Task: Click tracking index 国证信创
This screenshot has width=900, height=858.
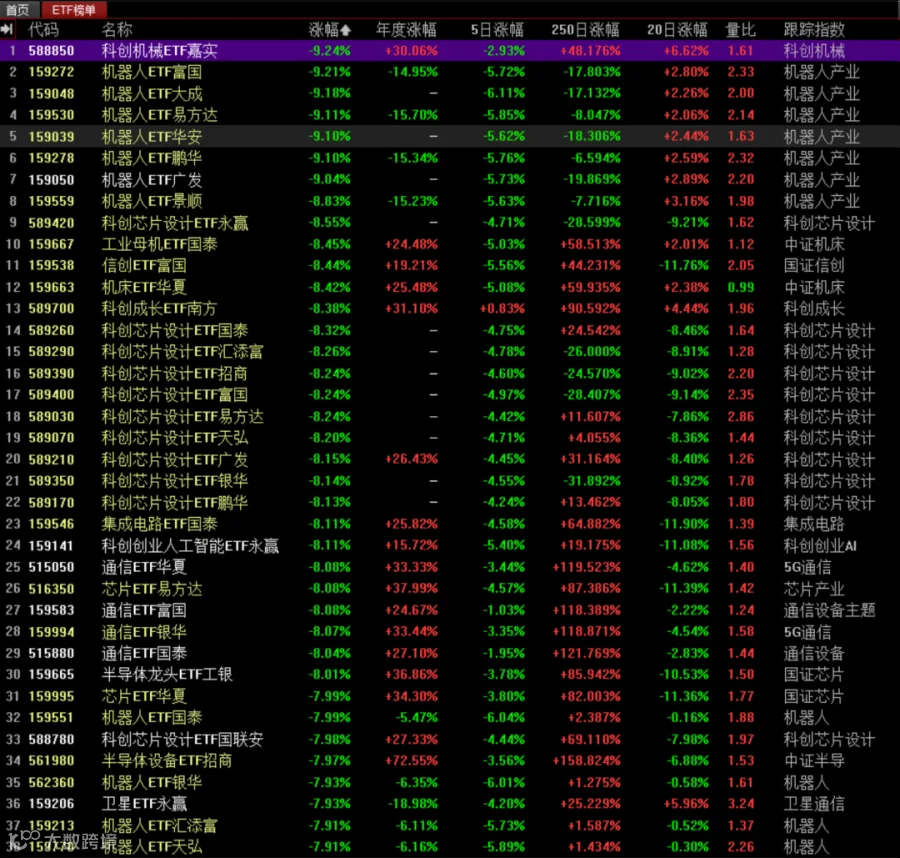Action: pyautogui.click(x=814, y=265)
